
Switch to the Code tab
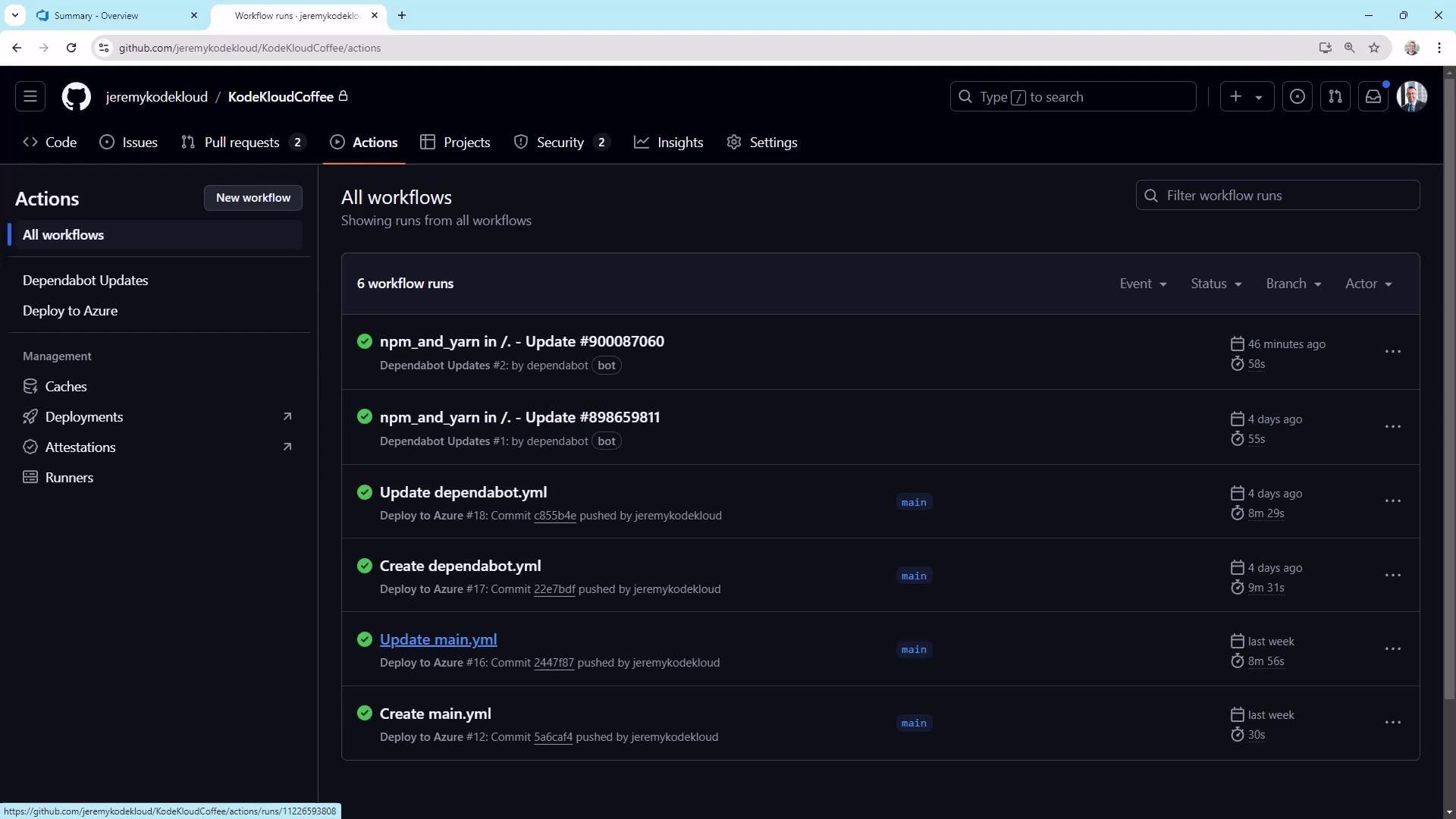(x=50, y=143)
